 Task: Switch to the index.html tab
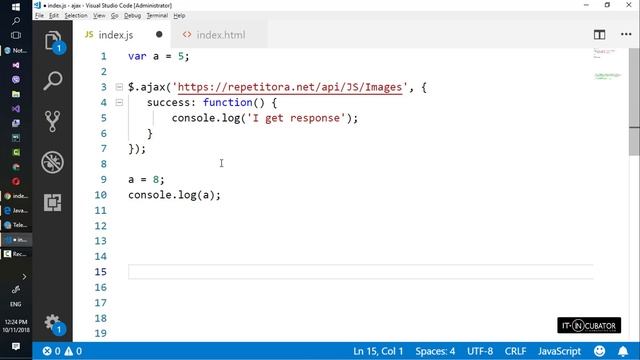point(219,35)
